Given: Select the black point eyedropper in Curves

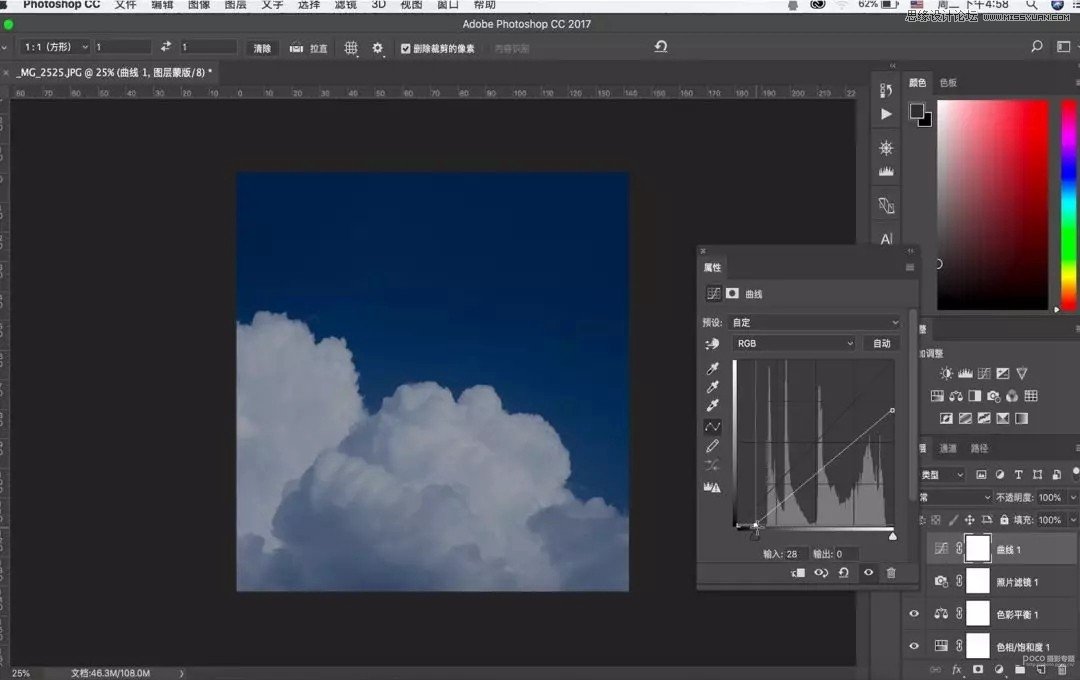Looking at the screenshot, I should (x=712, y=369).
